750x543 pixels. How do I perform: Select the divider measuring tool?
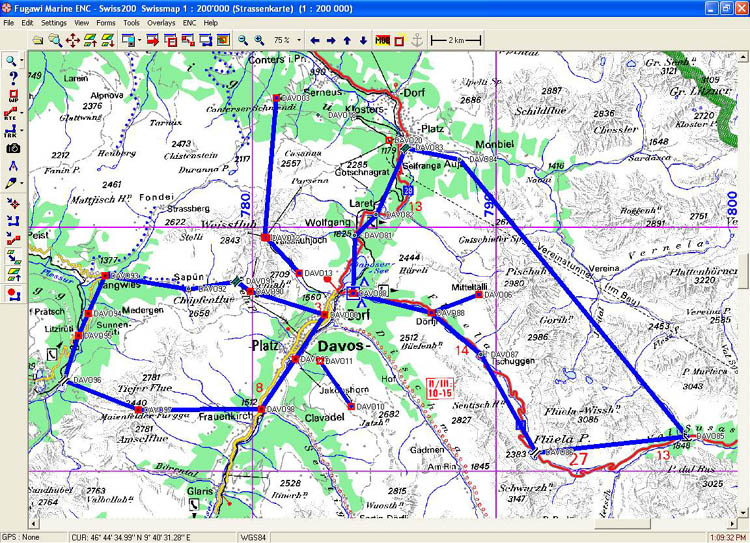[x=12, y=166]
